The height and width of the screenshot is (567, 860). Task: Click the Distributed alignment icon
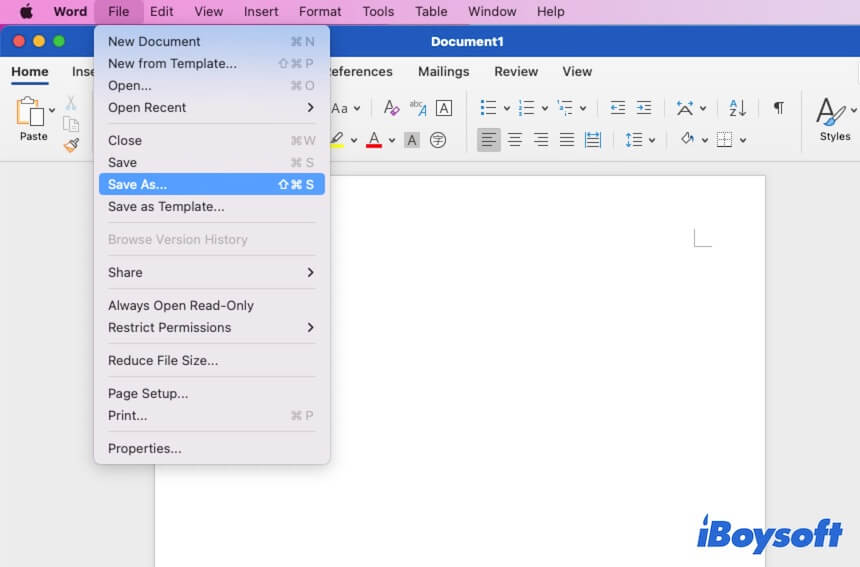pos(593,140)
